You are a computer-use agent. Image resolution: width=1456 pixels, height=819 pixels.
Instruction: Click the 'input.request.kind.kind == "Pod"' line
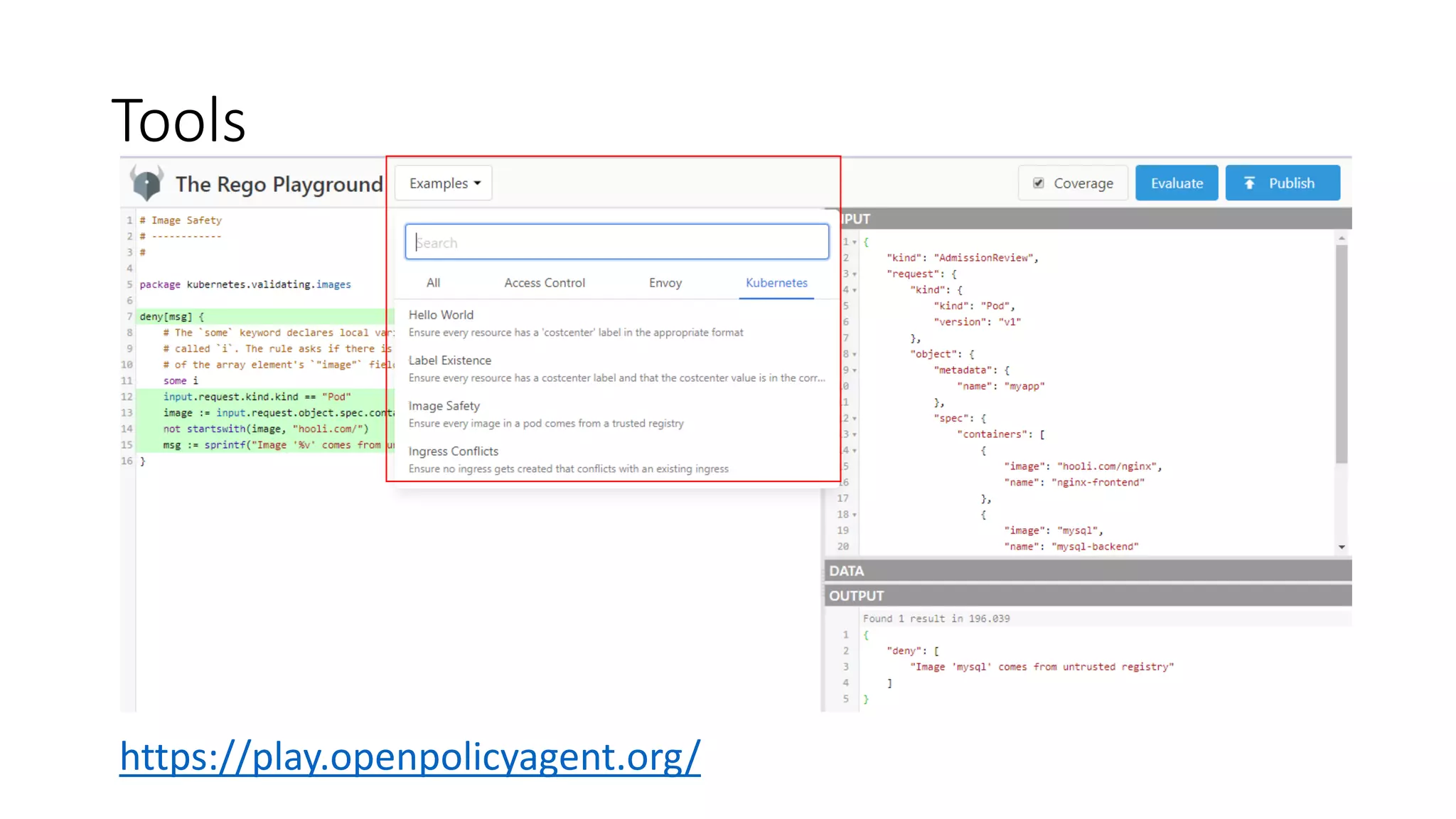tap(257, 397)
